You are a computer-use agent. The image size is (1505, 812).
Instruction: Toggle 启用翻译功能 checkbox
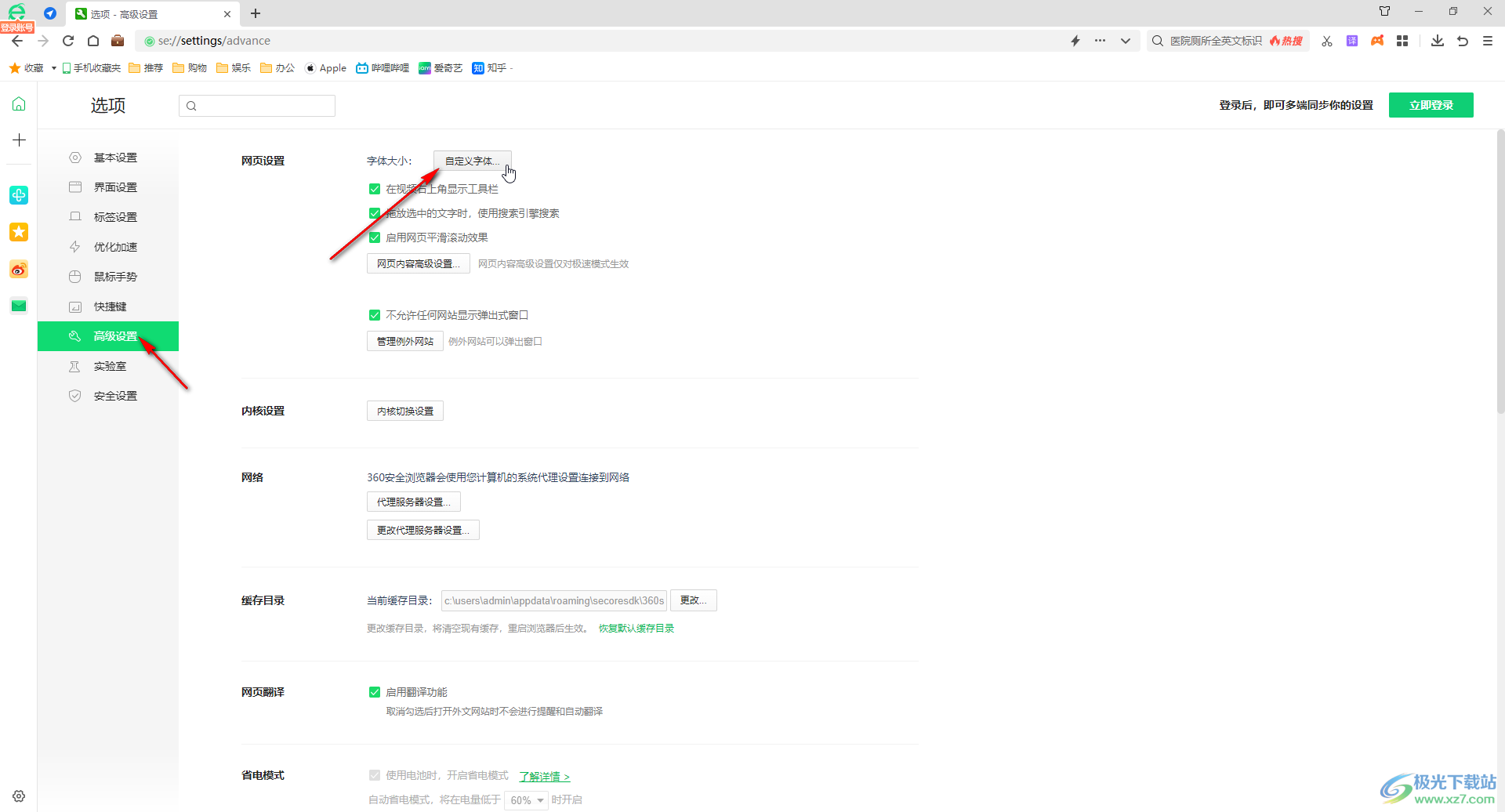coord(375,692)
